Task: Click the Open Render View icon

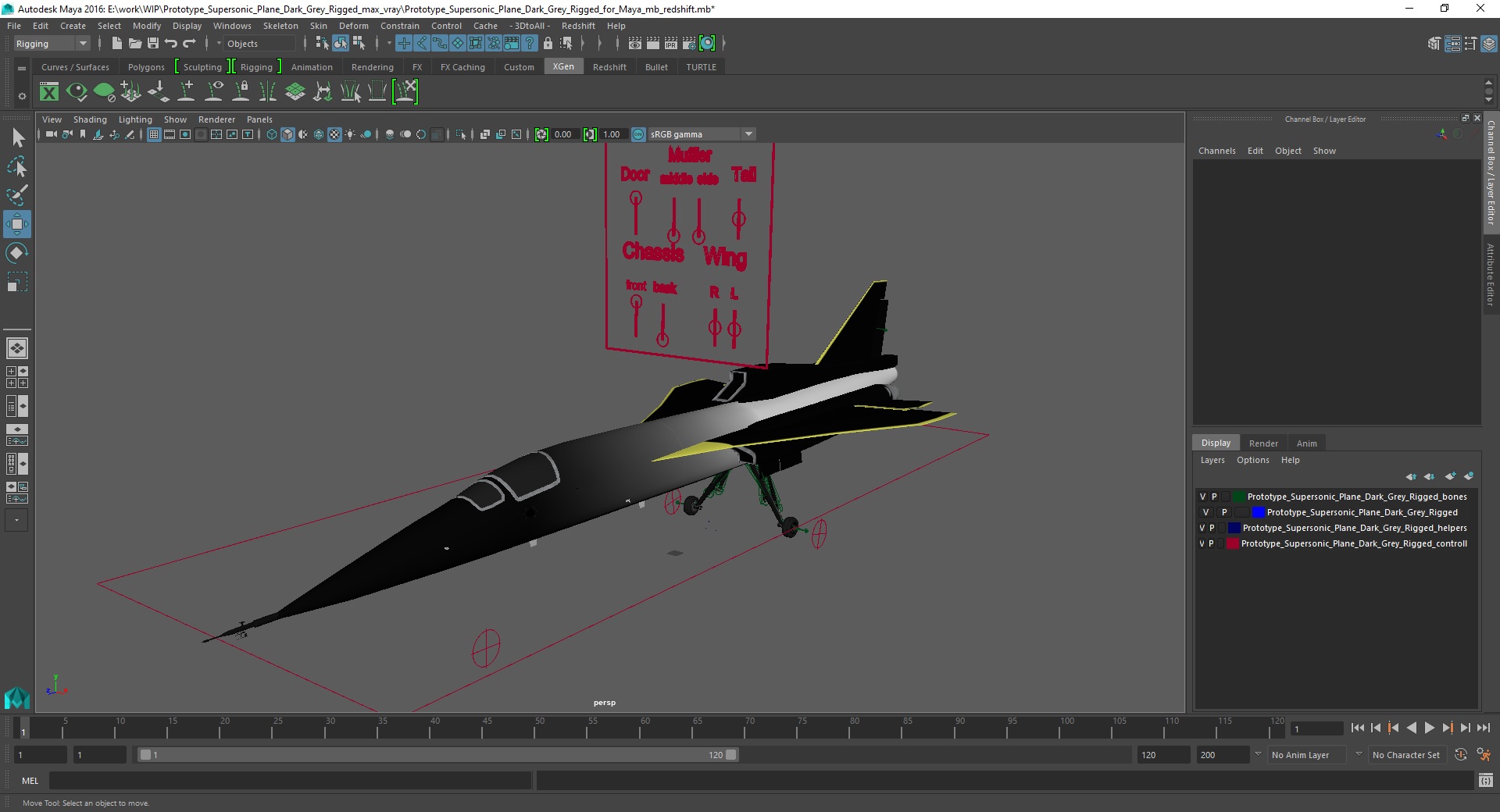Action: click(x=635, y=44)
